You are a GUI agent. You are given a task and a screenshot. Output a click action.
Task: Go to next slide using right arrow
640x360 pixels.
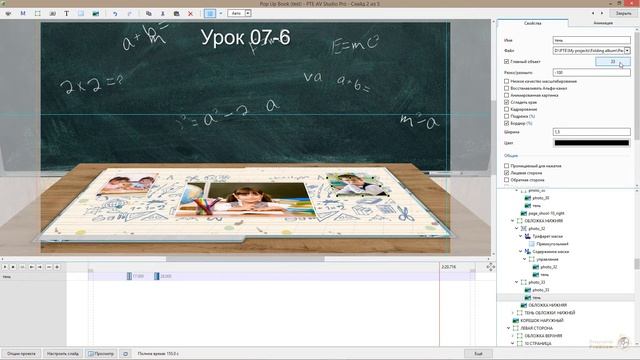click(x=602, y=13)
